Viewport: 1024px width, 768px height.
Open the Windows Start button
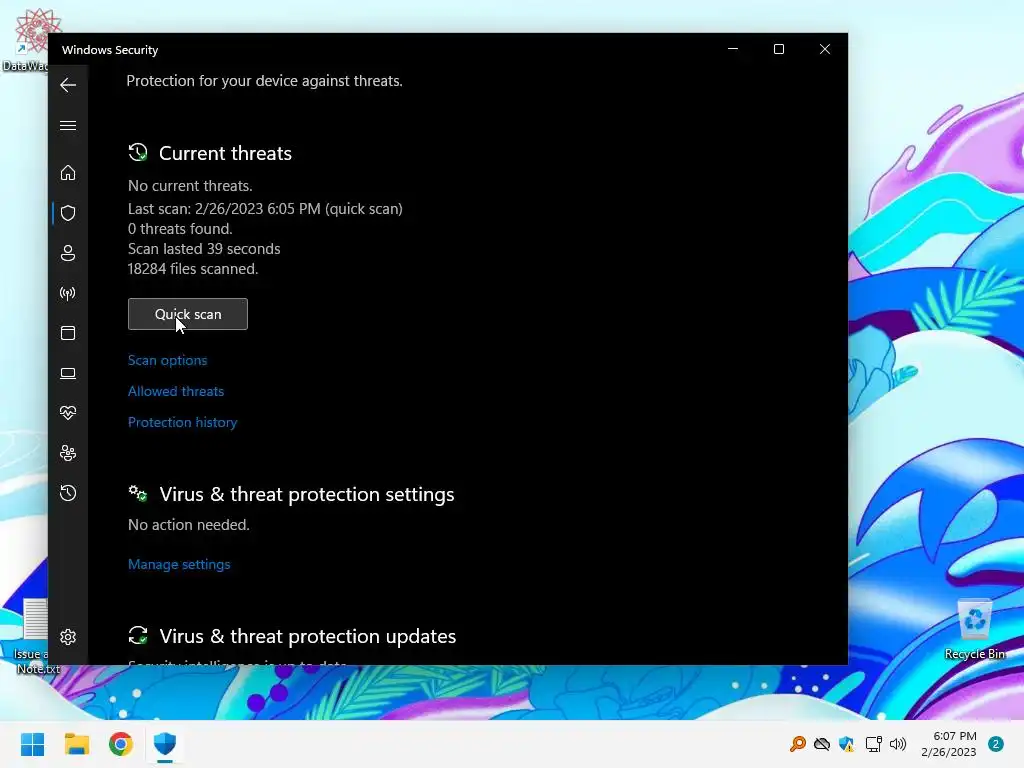(x=33, y=744)
